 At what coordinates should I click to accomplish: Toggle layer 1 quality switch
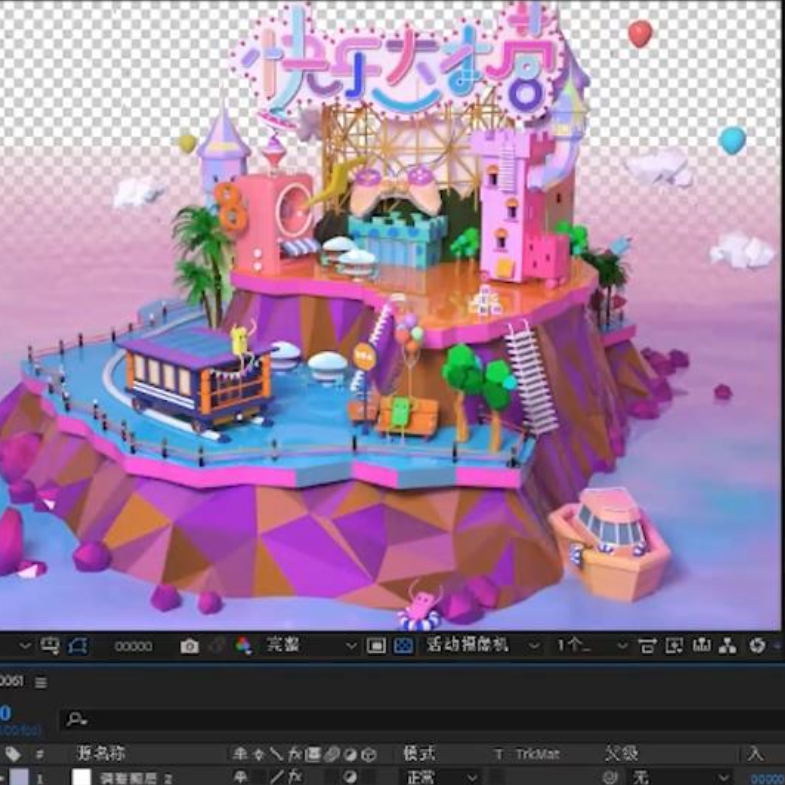pos(277,777)
